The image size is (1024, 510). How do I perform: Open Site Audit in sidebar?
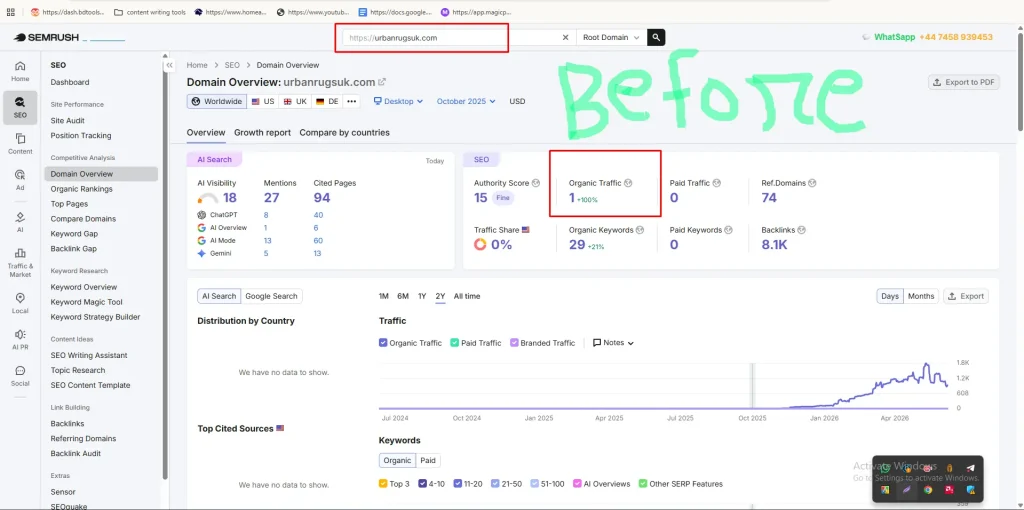[67, 121]
